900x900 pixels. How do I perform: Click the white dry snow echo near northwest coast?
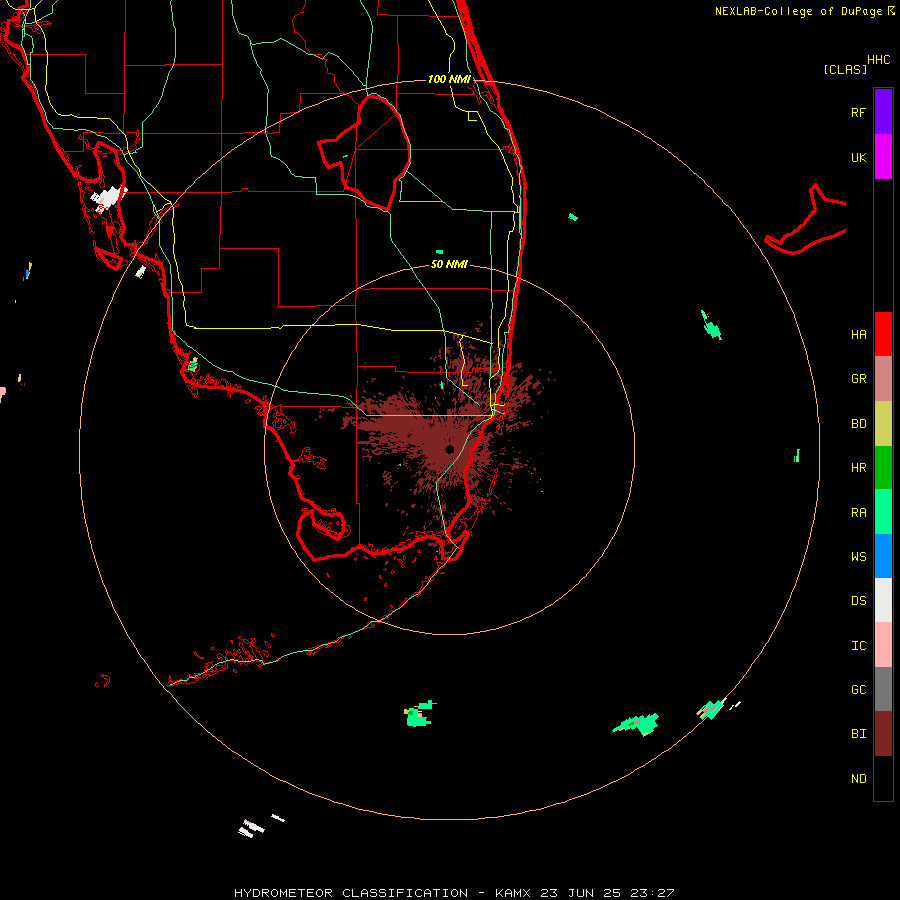click(x=108, y=198)
